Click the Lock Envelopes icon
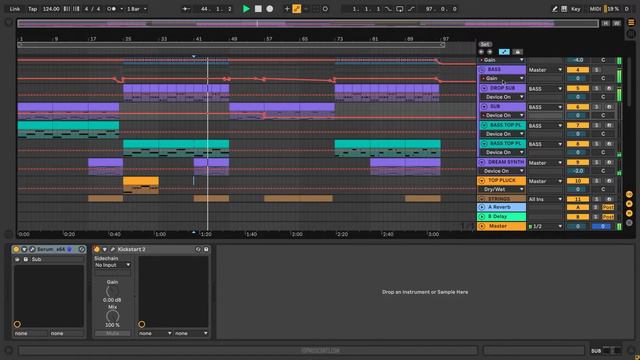Viewport: 640px width, 360px height. [x=517, y=52]
